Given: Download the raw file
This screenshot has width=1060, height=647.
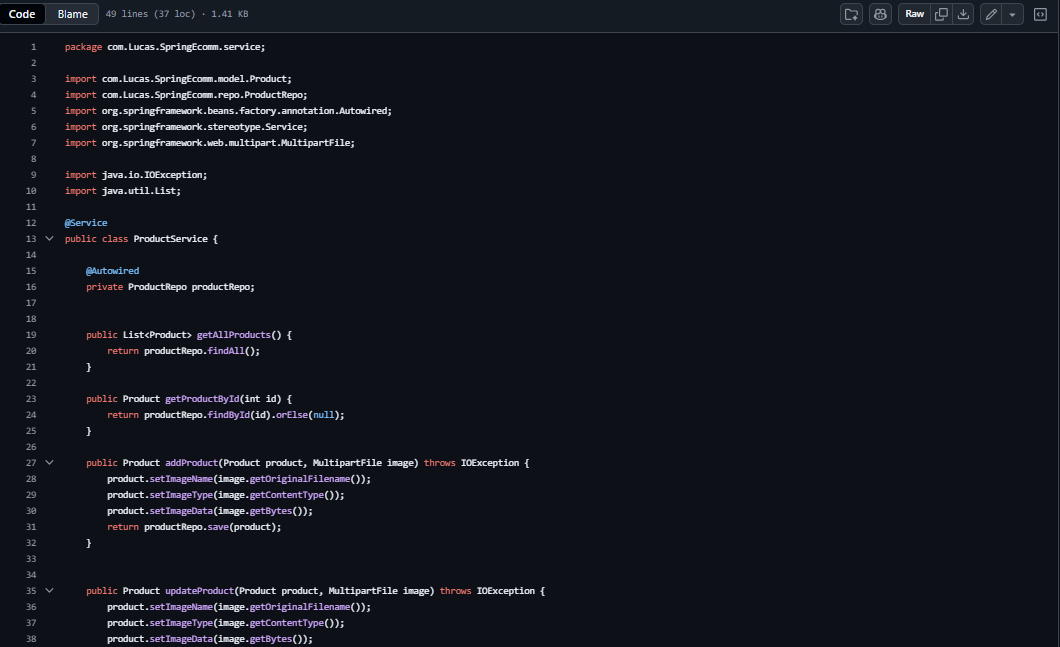Looking at the screenshot, I should 963,14.
